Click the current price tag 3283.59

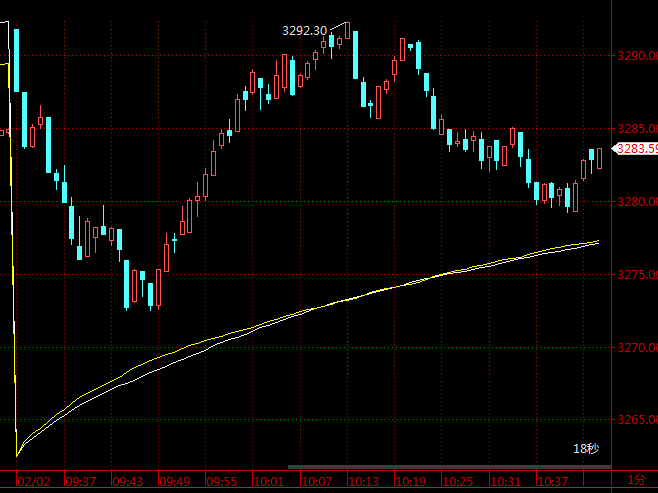coord(635,149)
